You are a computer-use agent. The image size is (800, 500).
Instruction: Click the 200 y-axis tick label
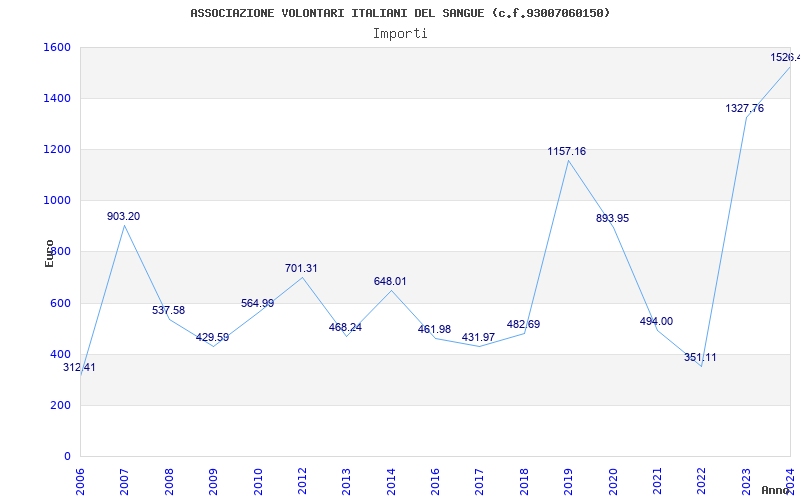click(x=60, y=406)
